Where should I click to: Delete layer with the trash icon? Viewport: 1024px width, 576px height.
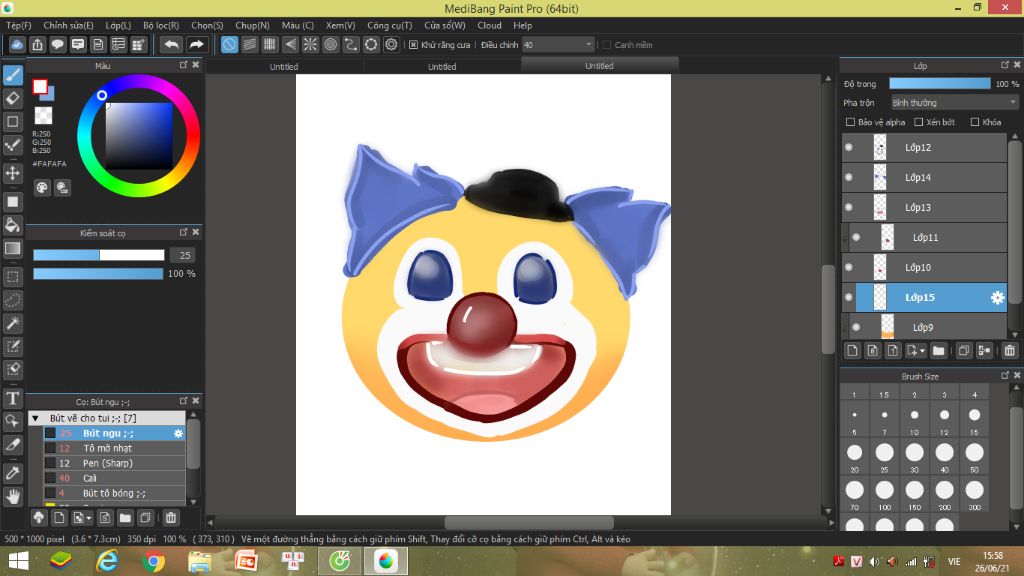pyautogui.click(x=1009, y=350)
